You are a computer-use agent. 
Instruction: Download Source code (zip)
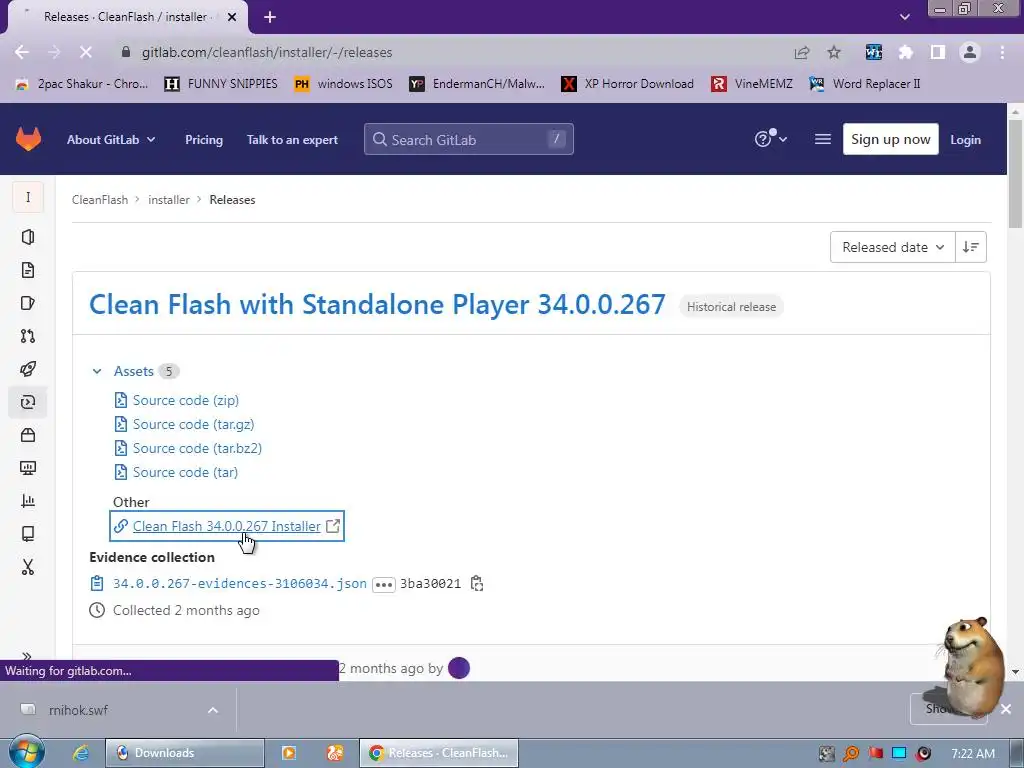[185, 400]
